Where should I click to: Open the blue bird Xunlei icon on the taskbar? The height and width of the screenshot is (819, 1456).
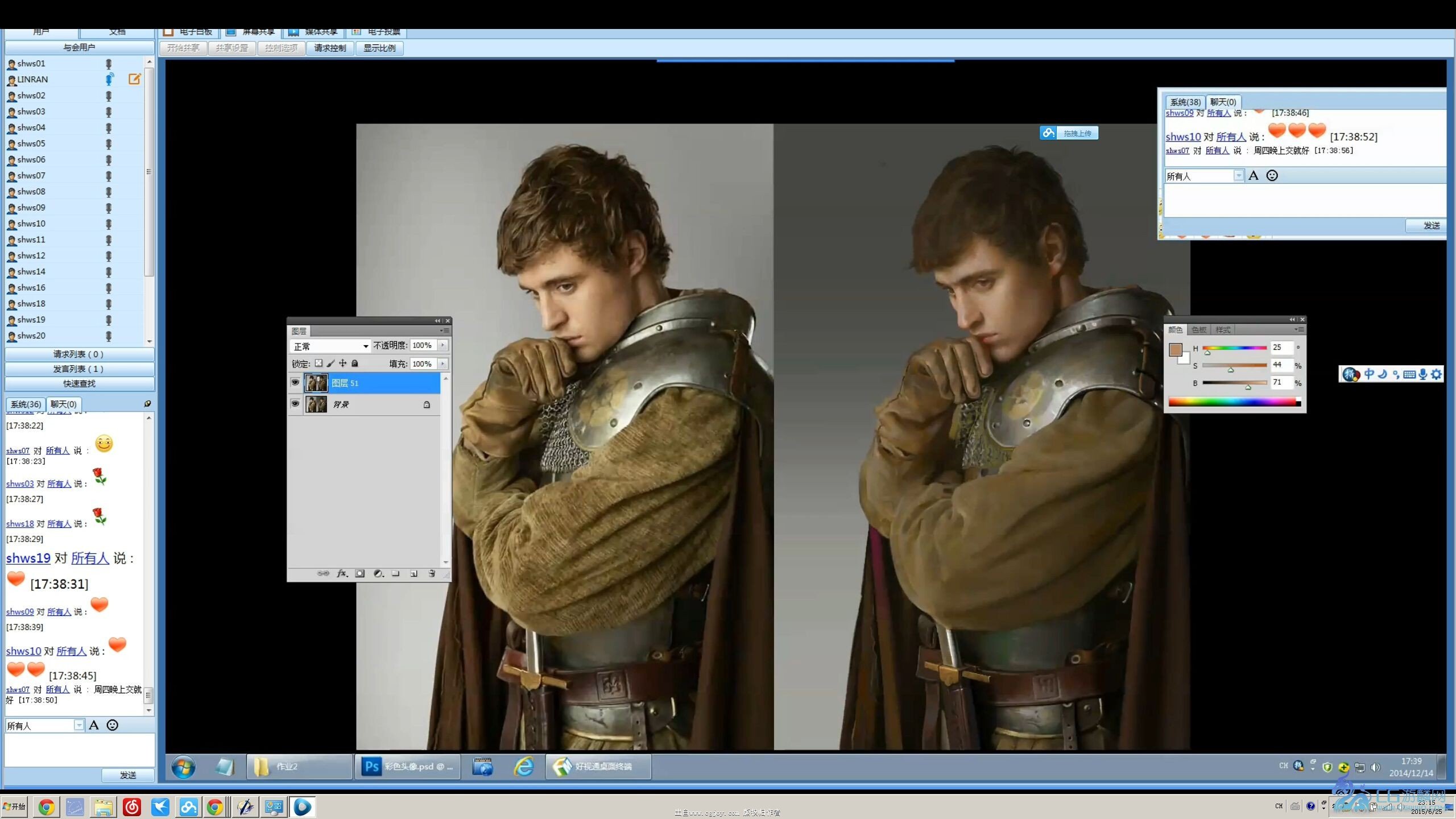click(160, 807)
